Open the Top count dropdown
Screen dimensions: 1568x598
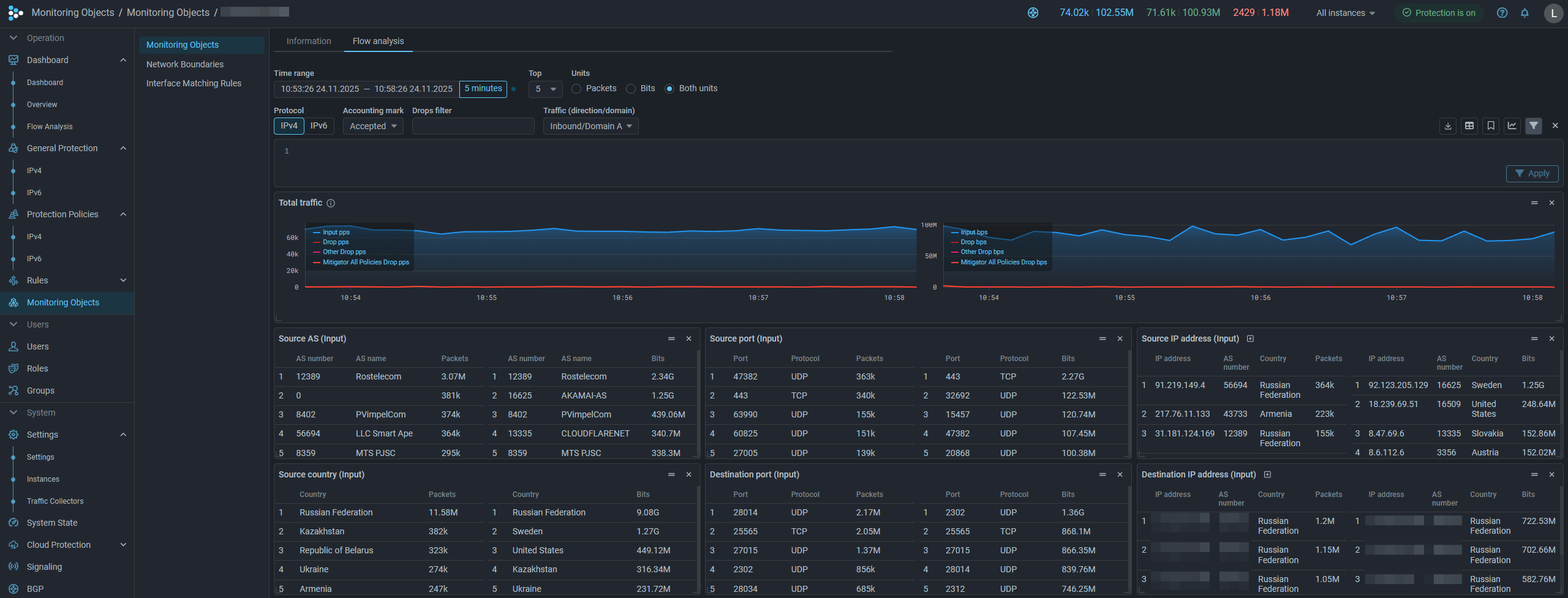(545, 89)
